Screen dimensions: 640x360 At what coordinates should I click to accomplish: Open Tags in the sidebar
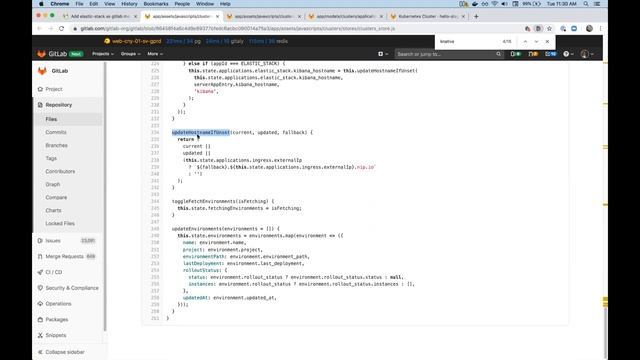point(51,158)
